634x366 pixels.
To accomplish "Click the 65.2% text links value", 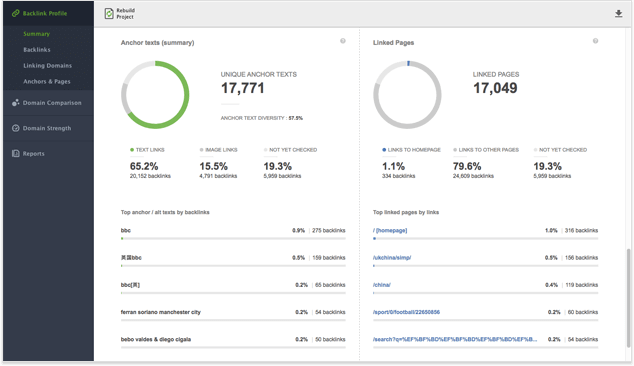I will pyautogui.click(x=144, y=166).
